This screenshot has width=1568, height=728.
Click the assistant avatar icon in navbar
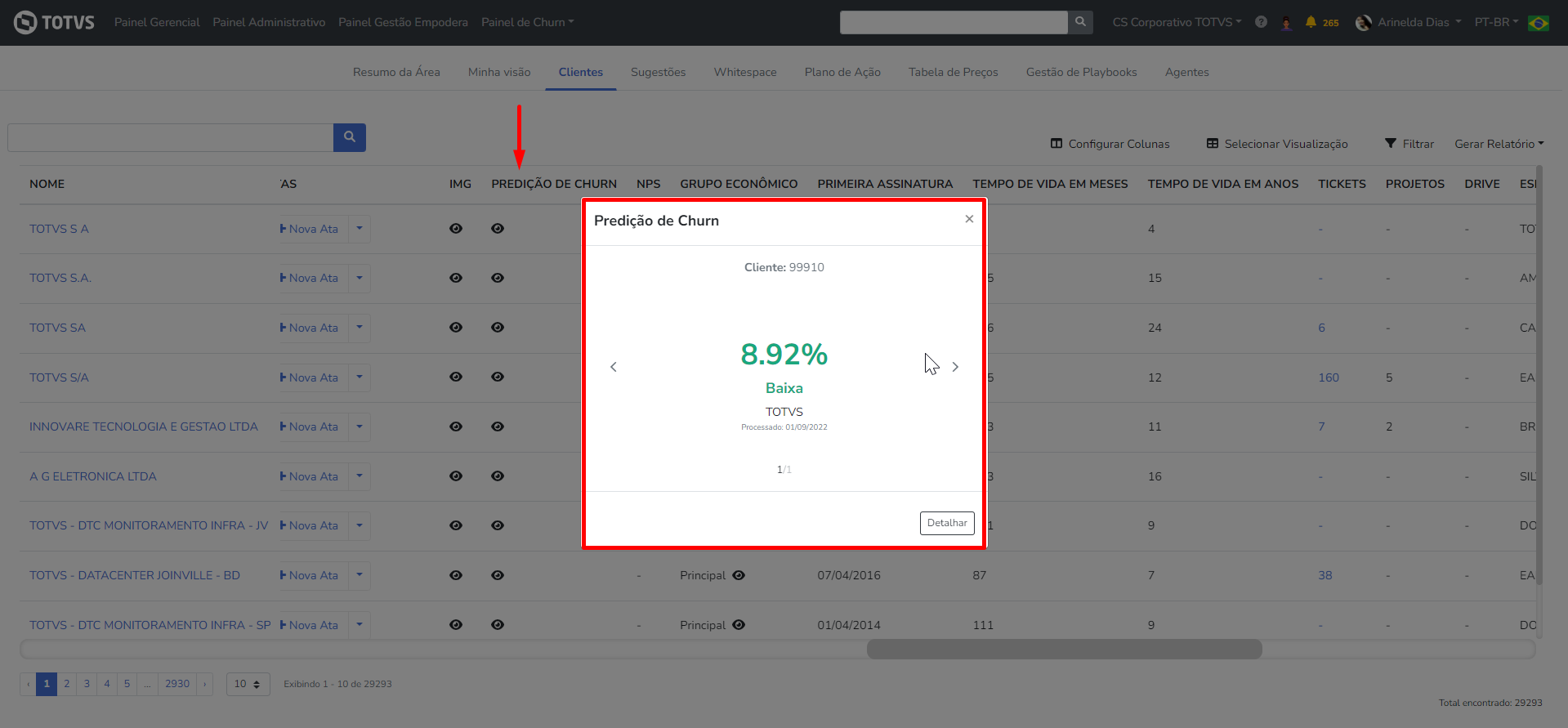pyautogui.click(x=1287, y=22)
